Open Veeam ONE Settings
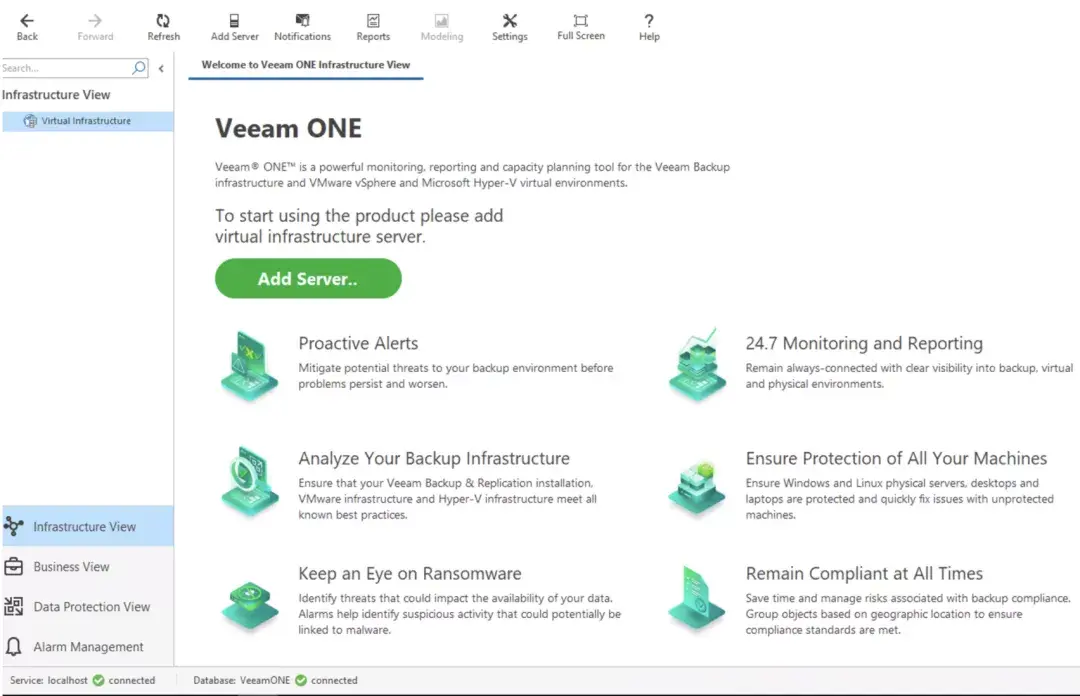The width and height of the screenshot is (1080, 696). [x=509, y=26]
